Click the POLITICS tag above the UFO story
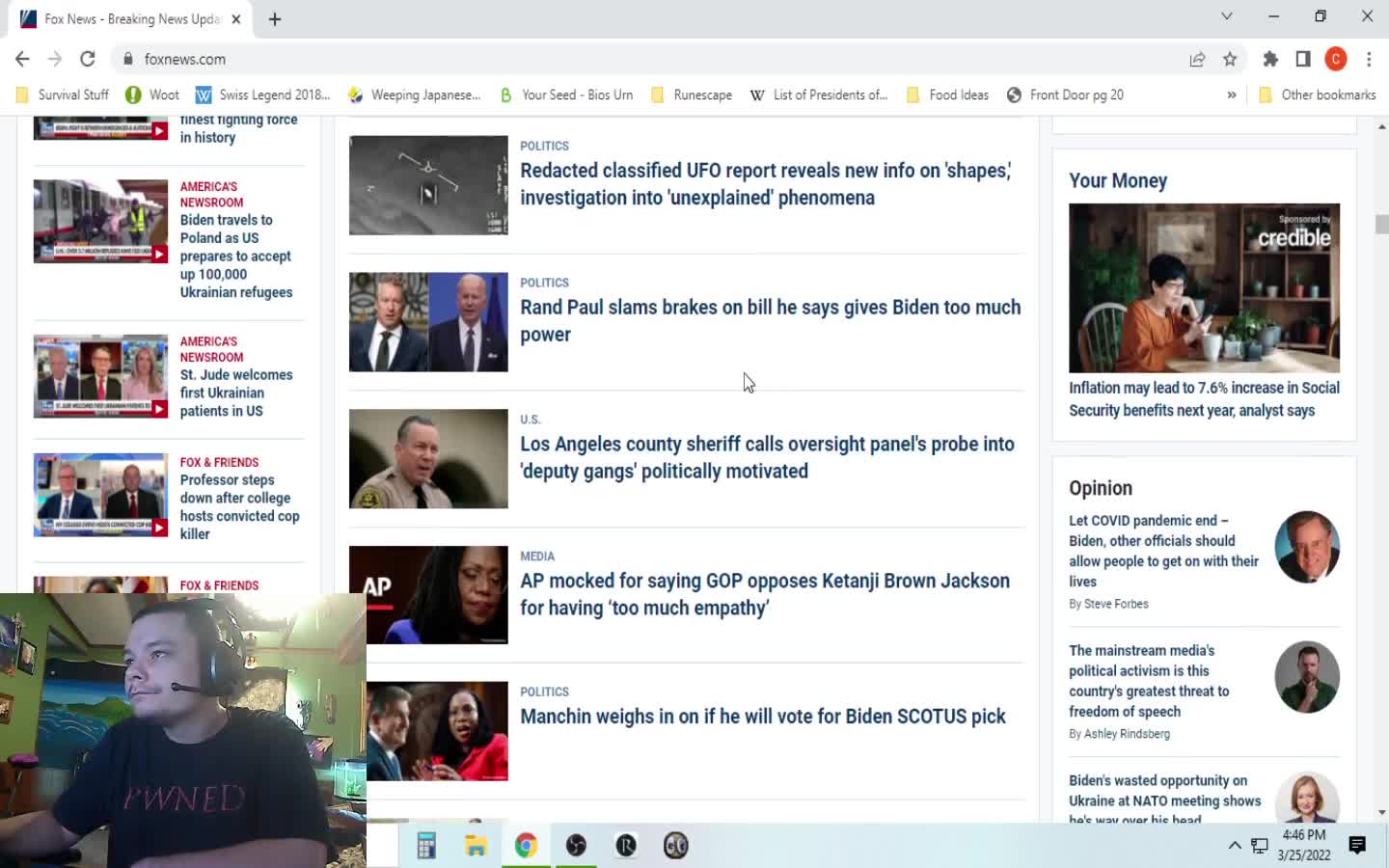Image resolution: width=1389 pixels, height=868 pixels. 544,146
